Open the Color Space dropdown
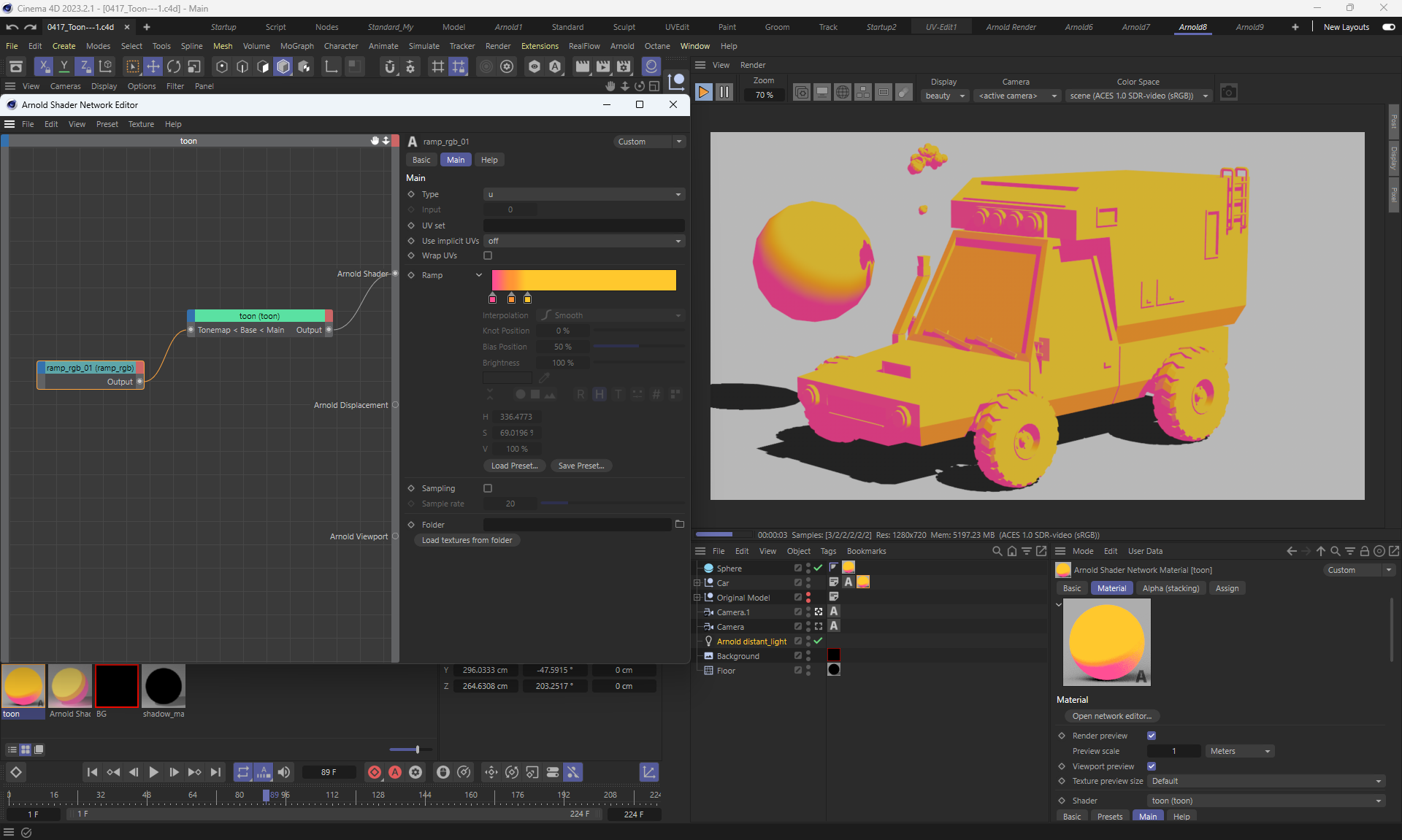 (1138, 96)
